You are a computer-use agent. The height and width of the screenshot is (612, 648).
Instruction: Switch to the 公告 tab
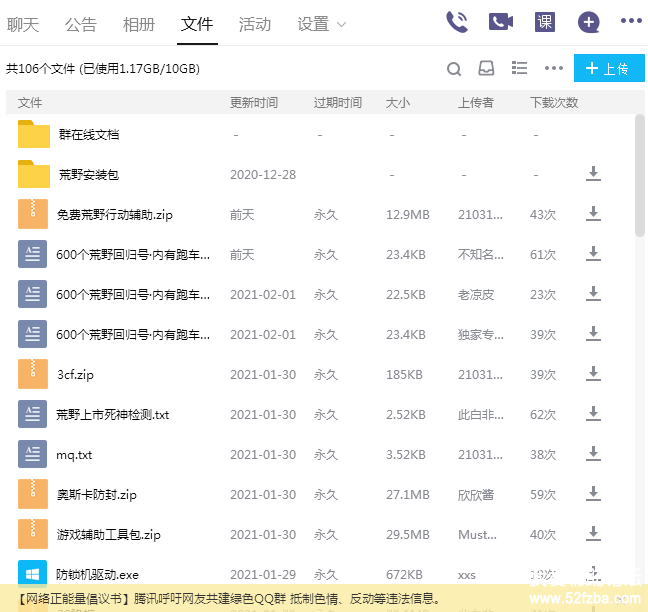(x=81, y=24)
